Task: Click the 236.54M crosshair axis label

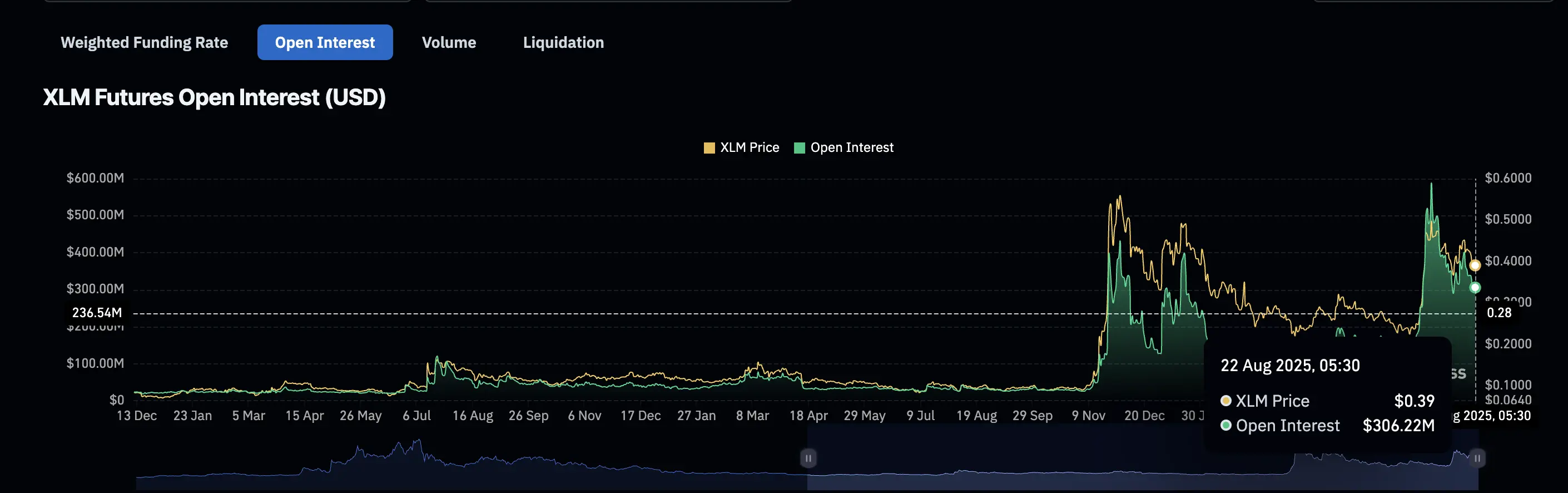Action: pos(97,313)
